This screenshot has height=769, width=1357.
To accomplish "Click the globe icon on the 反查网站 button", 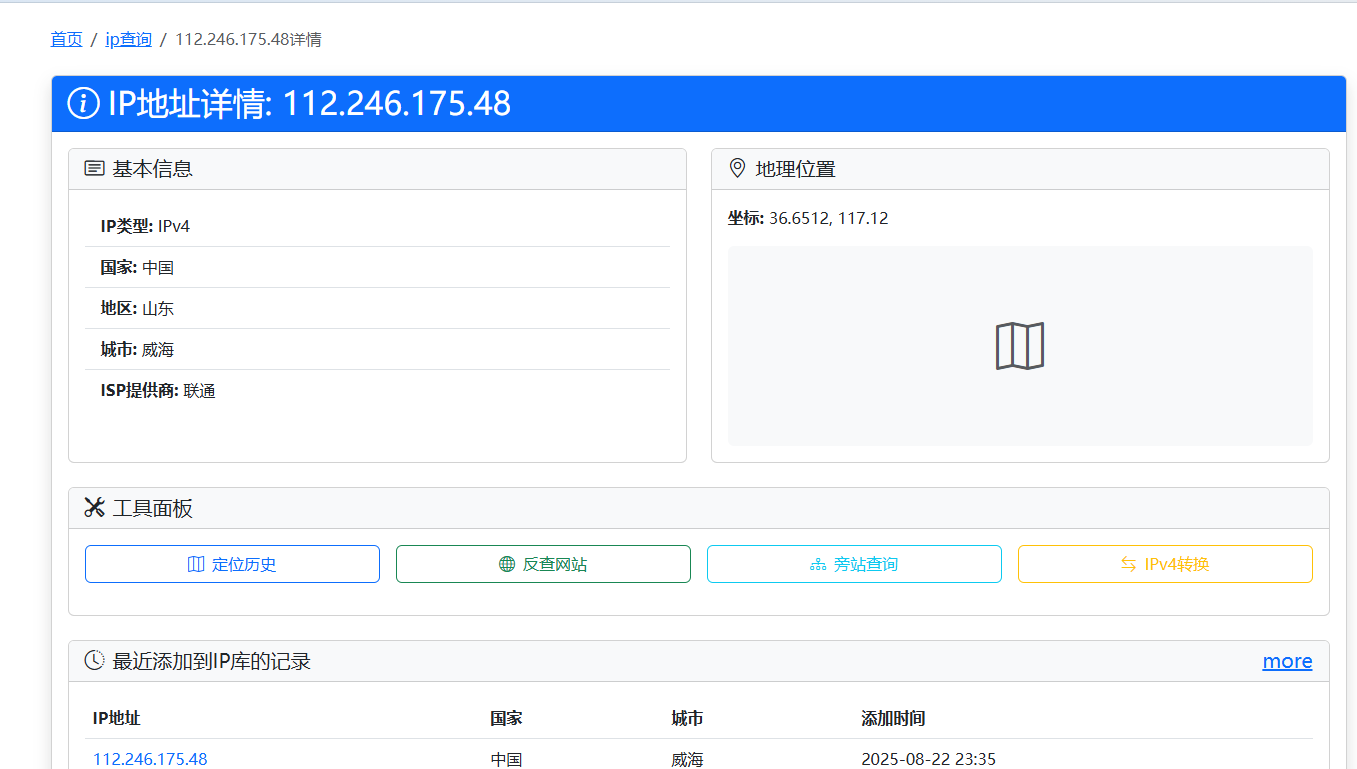I will [505, 563].
